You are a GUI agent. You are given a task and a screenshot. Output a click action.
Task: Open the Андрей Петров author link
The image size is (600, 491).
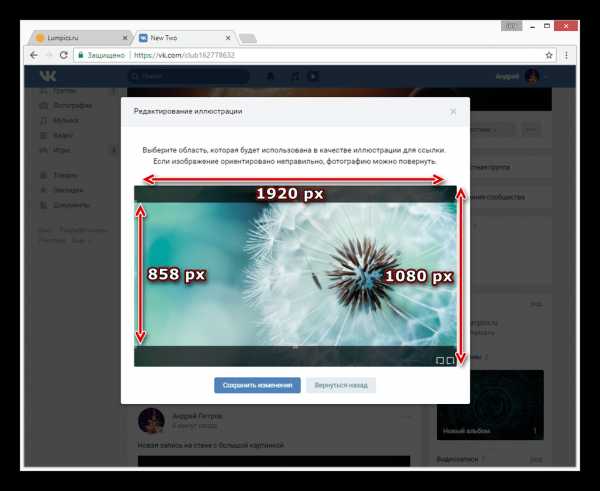click(x=197, y=416)
